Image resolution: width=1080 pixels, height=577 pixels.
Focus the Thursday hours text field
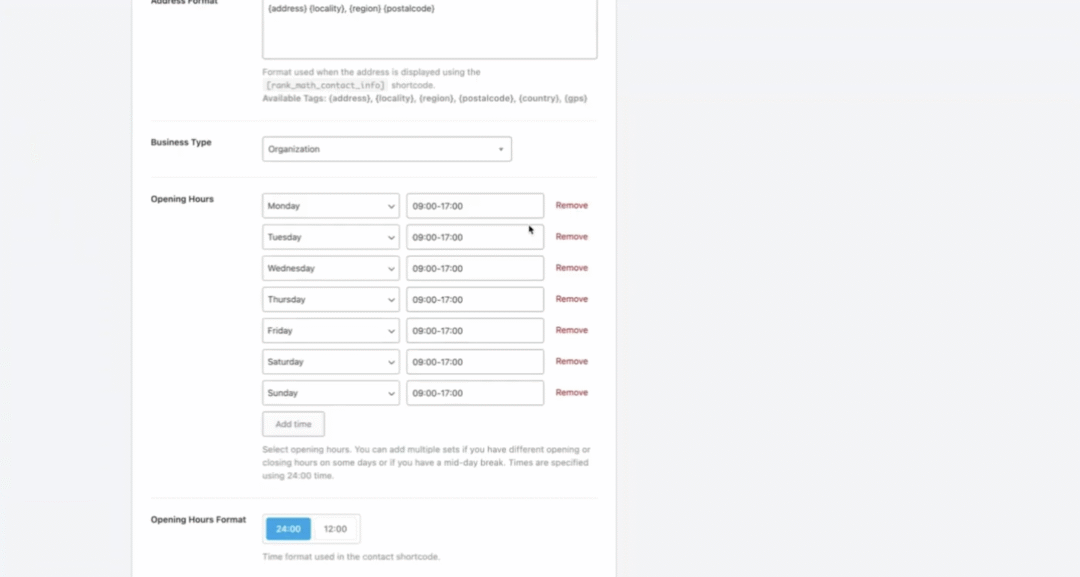[x=474, y=299]
